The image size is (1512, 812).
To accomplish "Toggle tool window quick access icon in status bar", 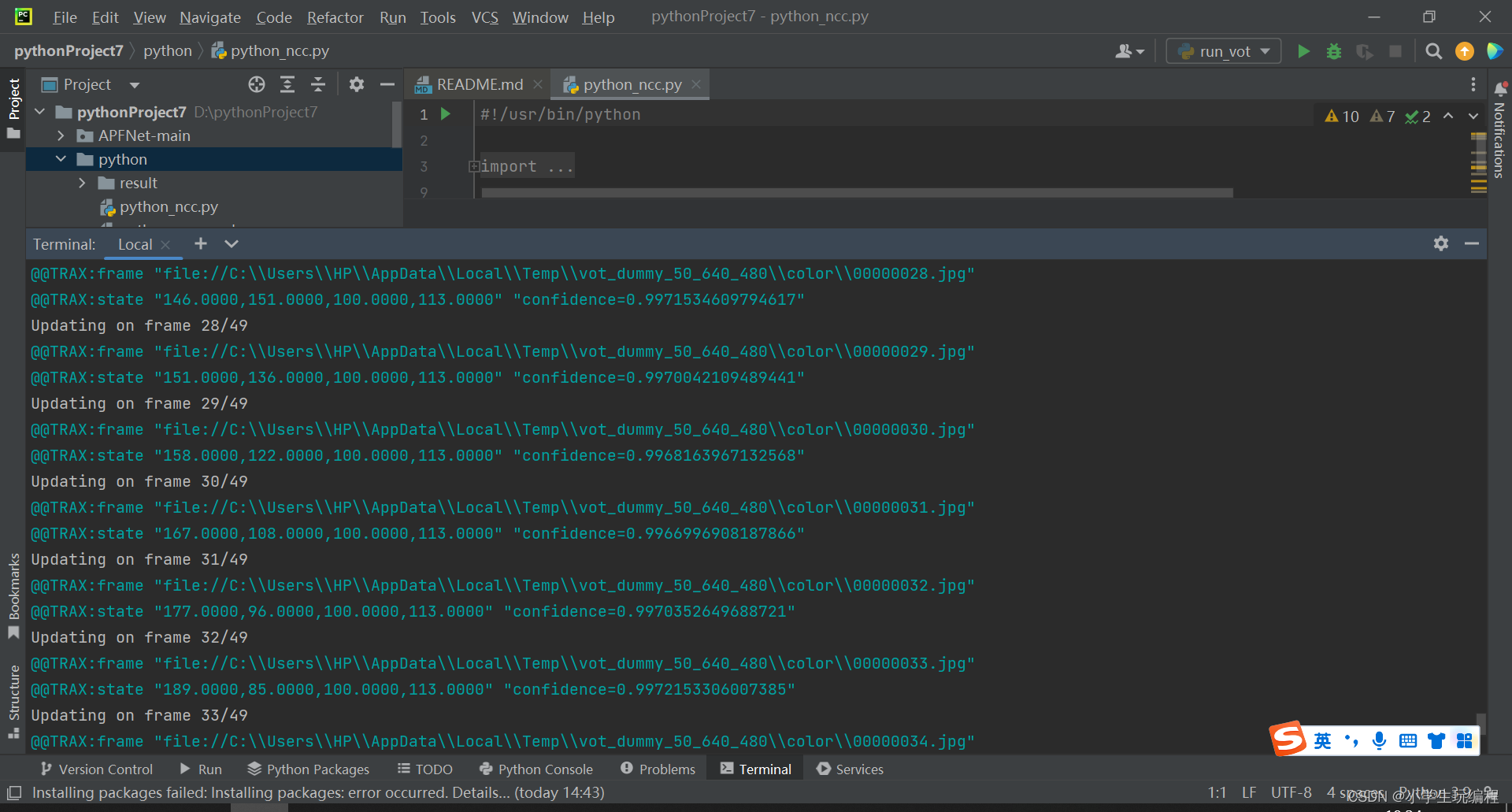I will (14, 792).
